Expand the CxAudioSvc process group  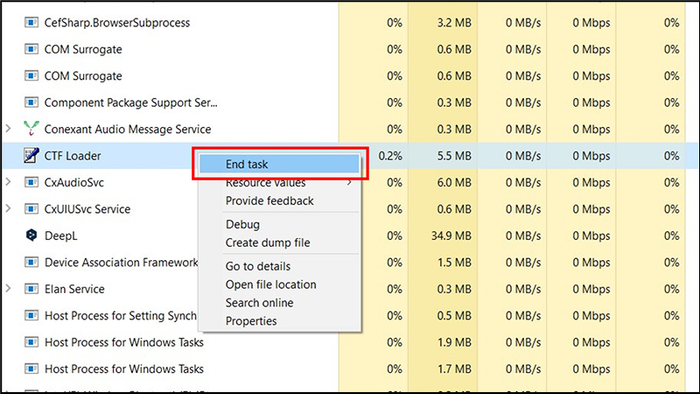coord(8,182)
